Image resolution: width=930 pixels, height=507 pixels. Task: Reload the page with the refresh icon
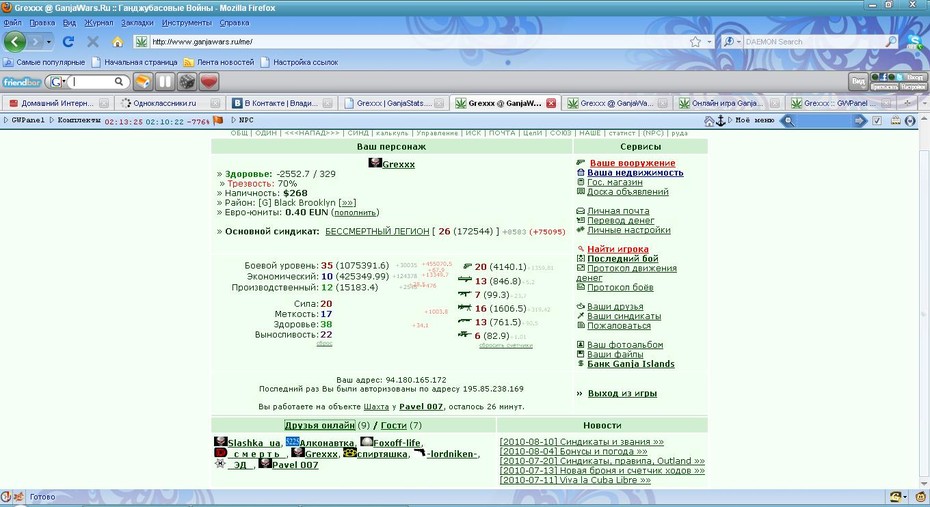tap(68, 42)
